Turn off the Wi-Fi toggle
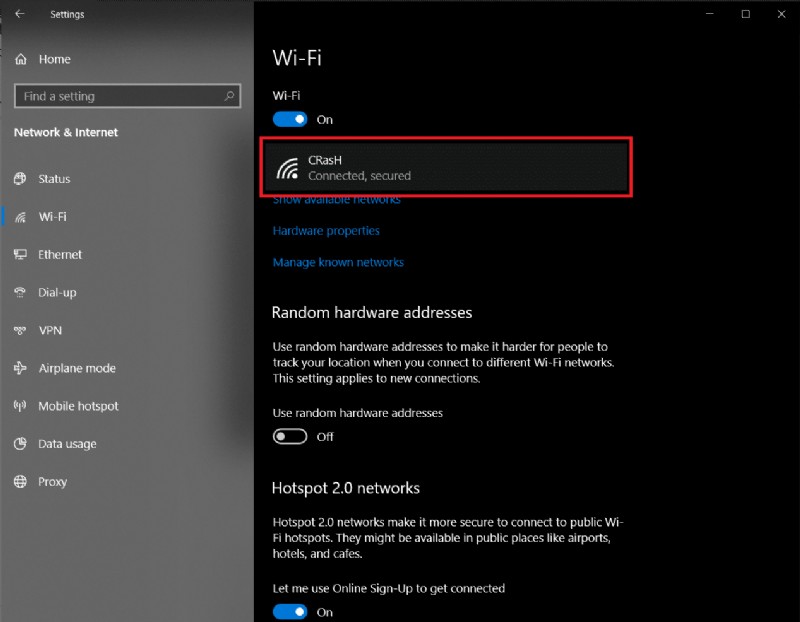800x622 pixels. pyautogui.click(x=290, y=119)
